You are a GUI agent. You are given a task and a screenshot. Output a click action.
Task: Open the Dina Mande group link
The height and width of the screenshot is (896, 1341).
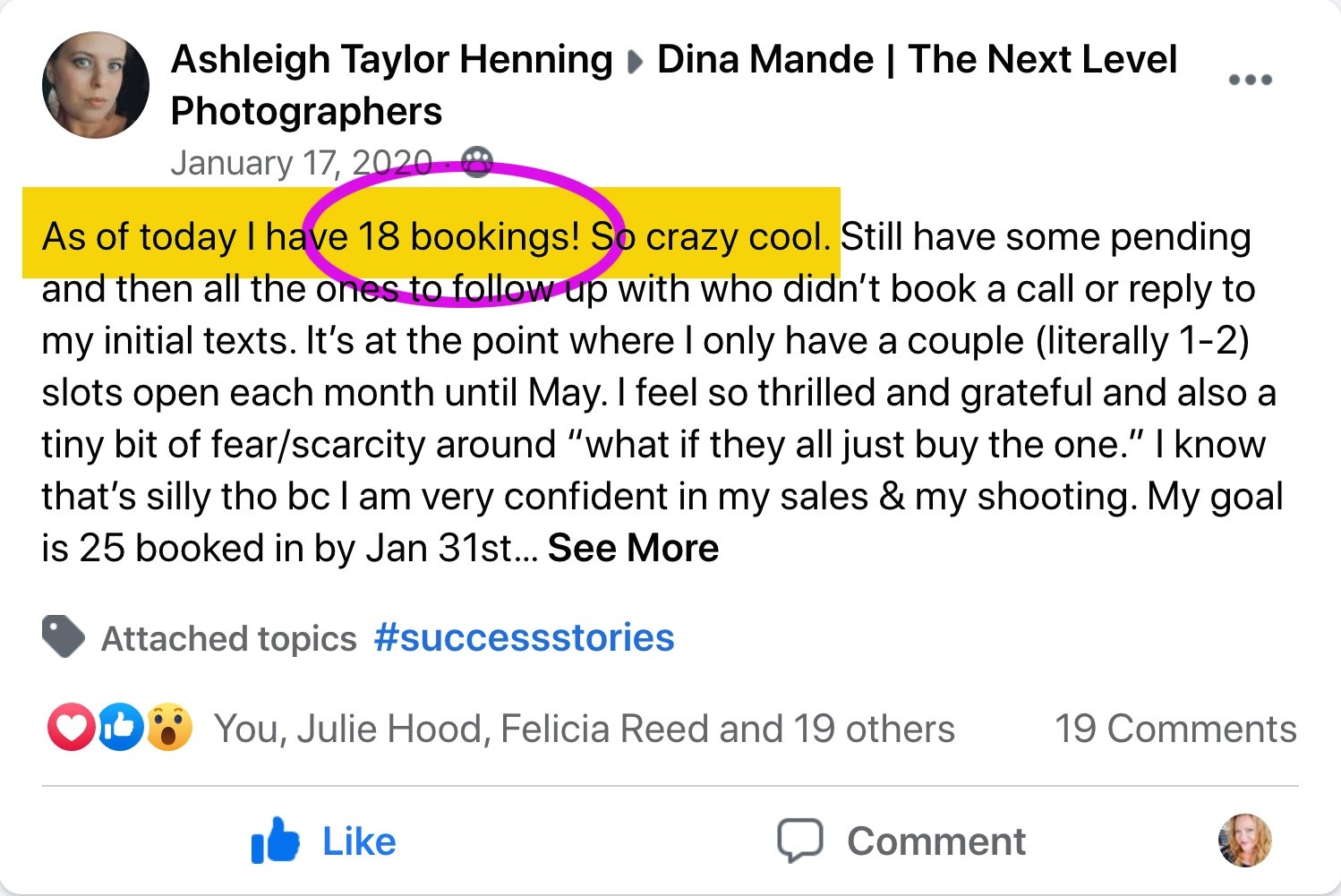pyautogui.click(x=673, y=85)
